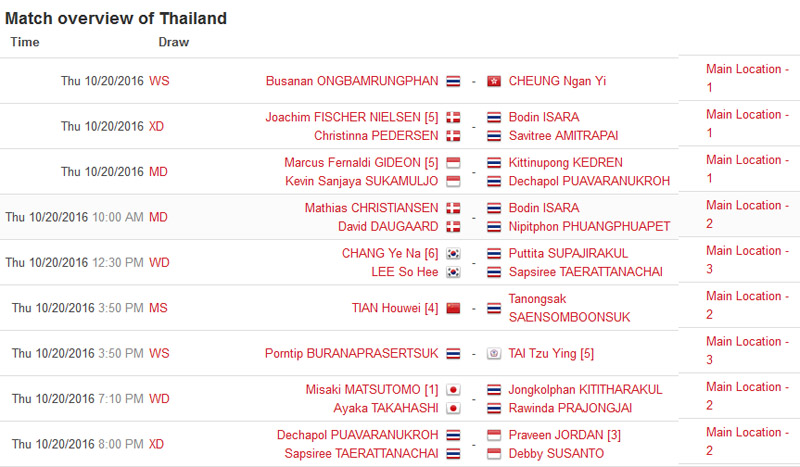Click Denmark flag next to David DAUGAARD
This screenshot has width=800, height=467.
tap(453, 227)
